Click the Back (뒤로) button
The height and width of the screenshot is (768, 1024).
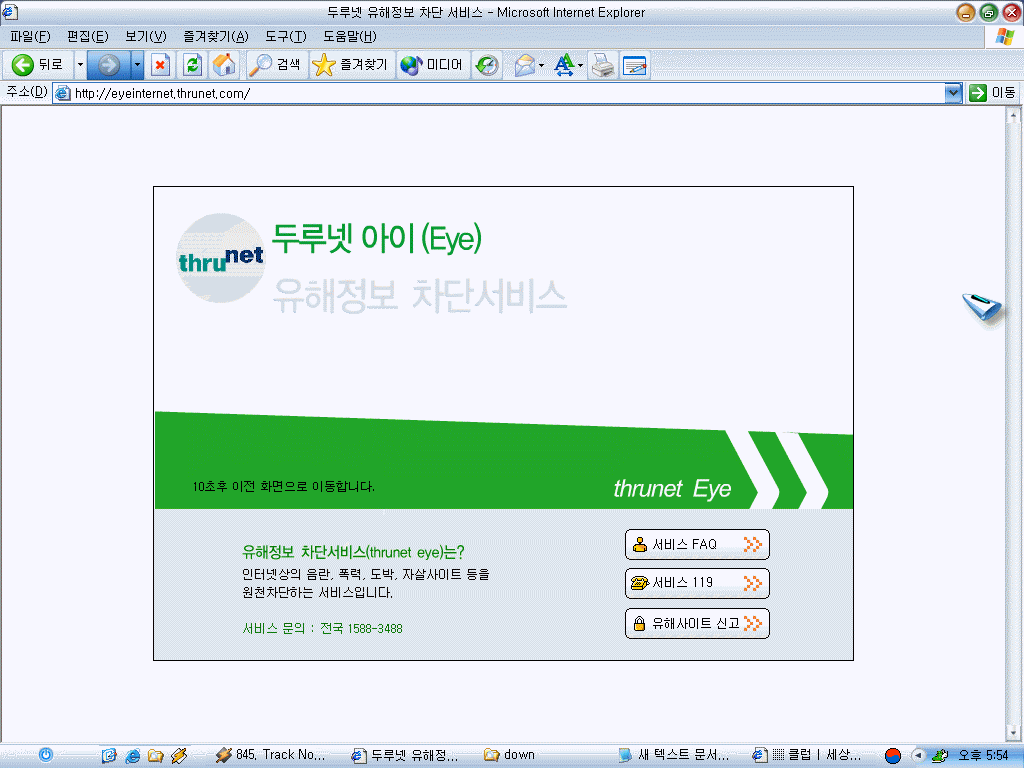(x=38, y=65)
